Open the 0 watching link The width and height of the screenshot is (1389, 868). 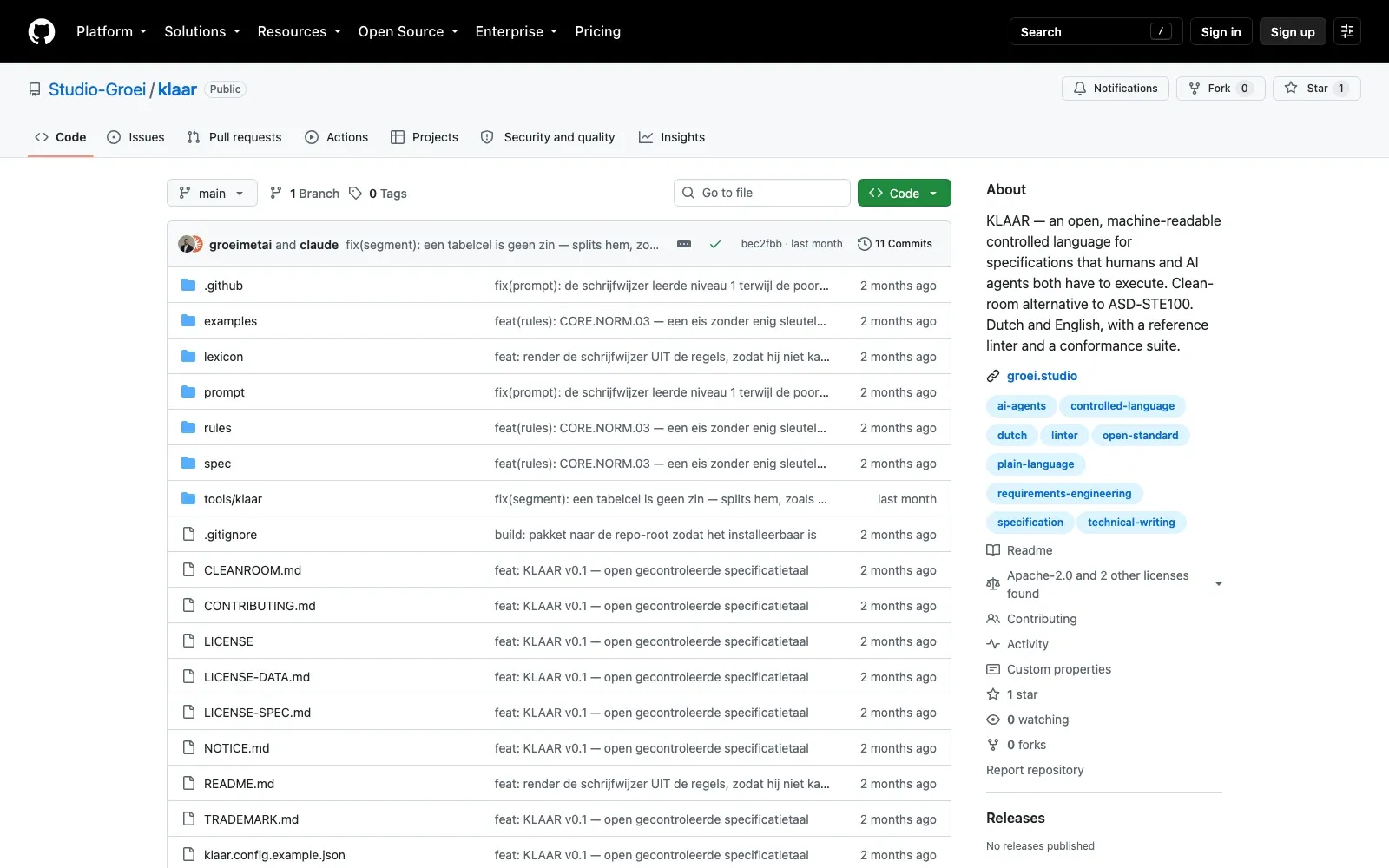1028,720
